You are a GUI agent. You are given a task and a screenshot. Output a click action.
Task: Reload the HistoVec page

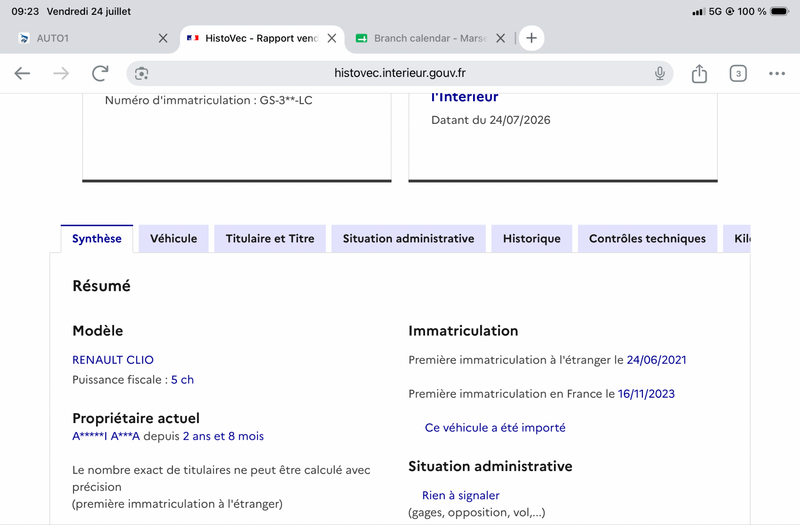tap(100, 73)
